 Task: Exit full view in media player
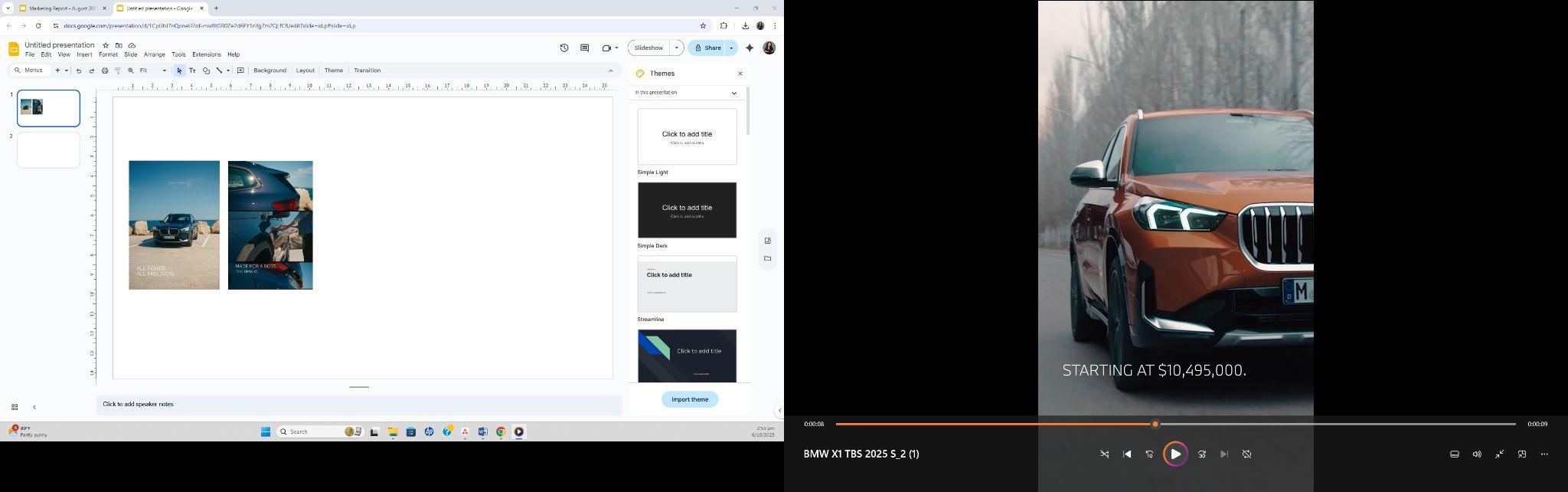click(x=1500, y=454)
